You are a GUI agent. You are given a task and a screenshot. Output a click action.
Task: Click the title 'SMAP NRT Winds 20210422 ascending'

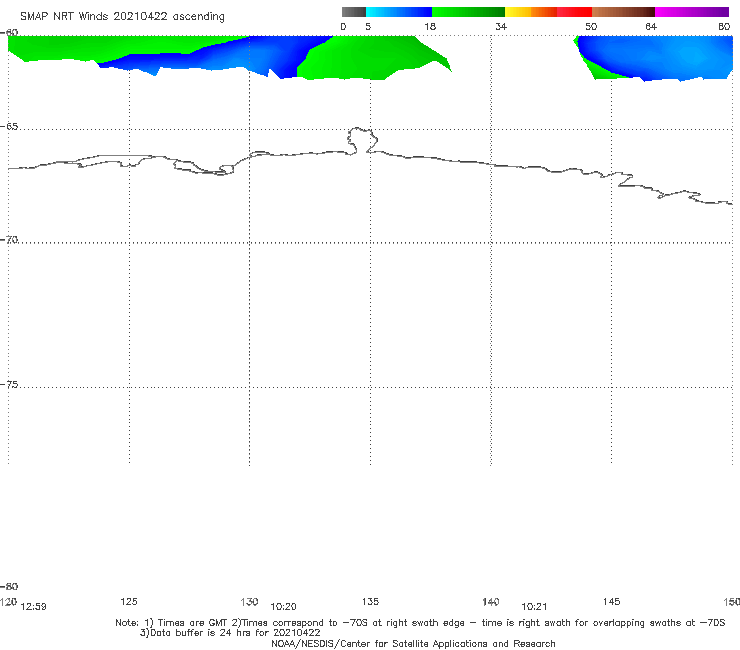pyautogui.click(x=122, y=16)
